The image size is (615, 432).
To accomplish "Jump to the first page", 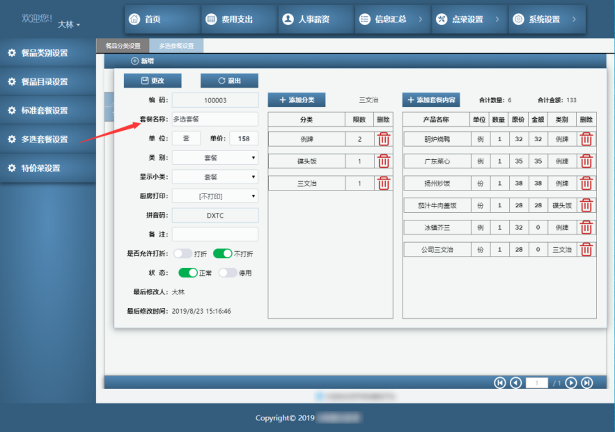I will pos(501,382).
